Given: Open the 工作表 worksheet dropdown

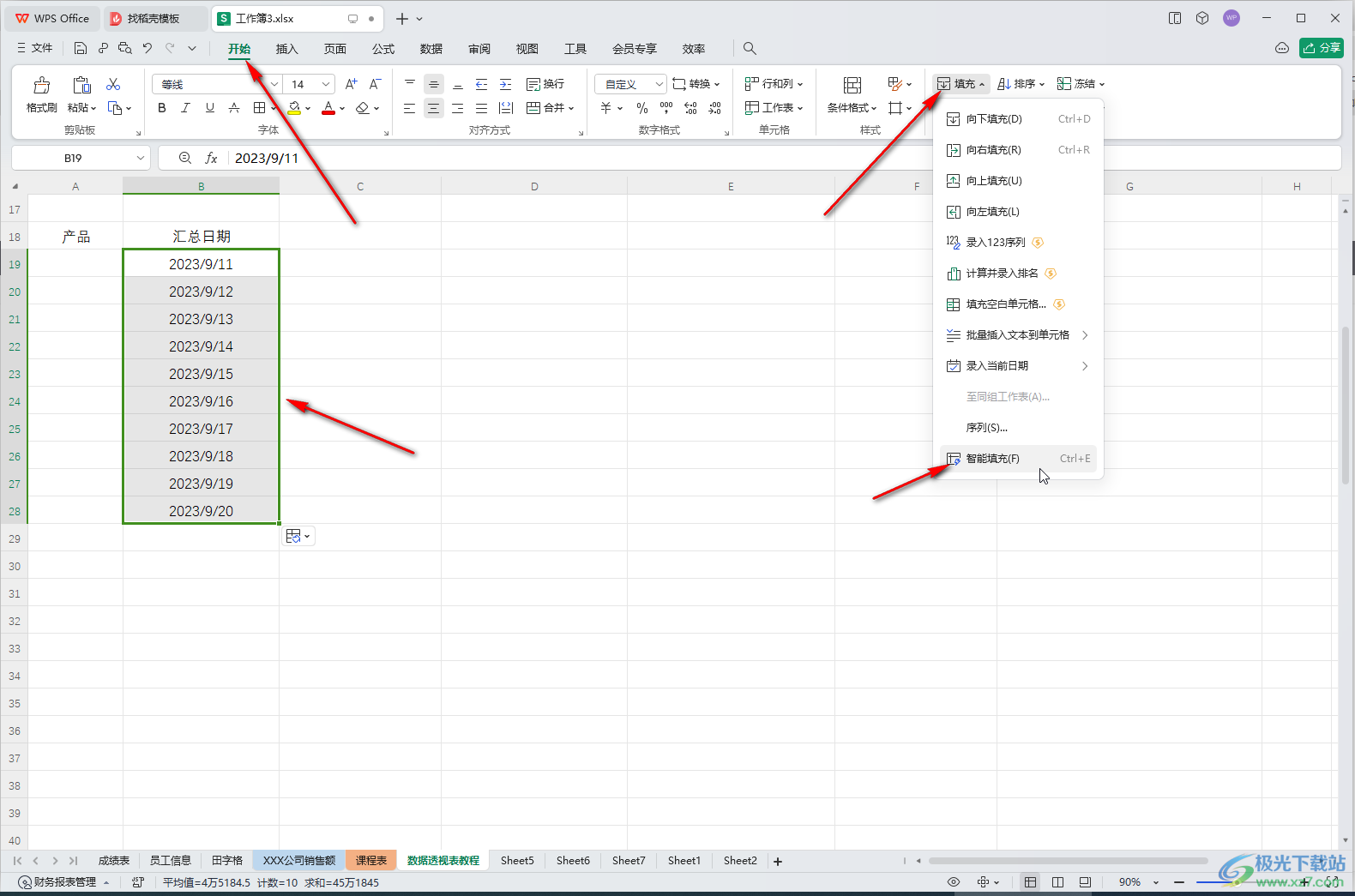Looking at the screenshot, I should pyautogui.click(x=774, y=108).
